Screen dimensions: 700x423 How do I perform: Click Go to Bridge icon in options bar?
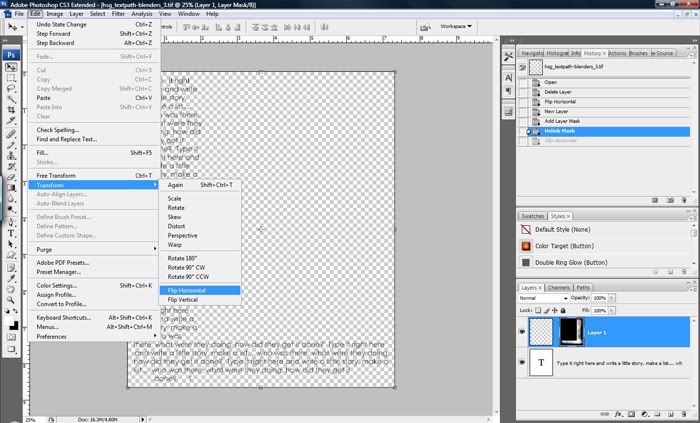point(425,27)
